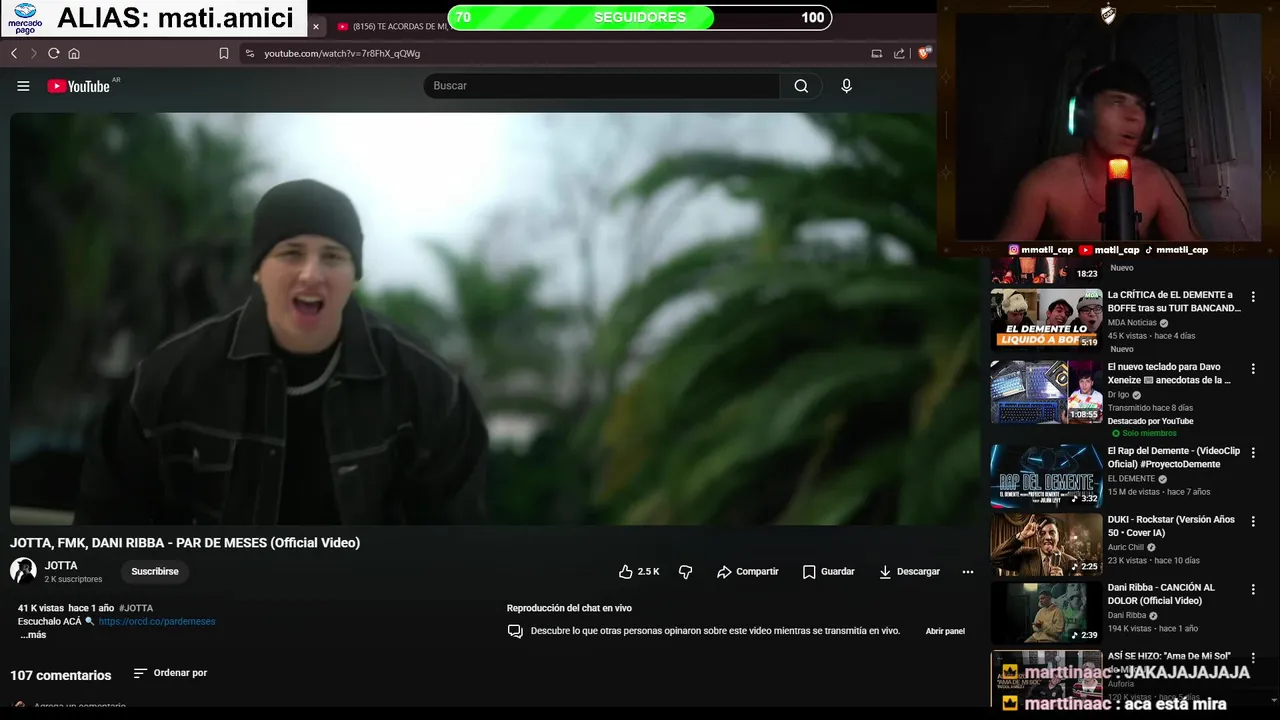Open MDA Noticias channel name

coord(1131,323)
